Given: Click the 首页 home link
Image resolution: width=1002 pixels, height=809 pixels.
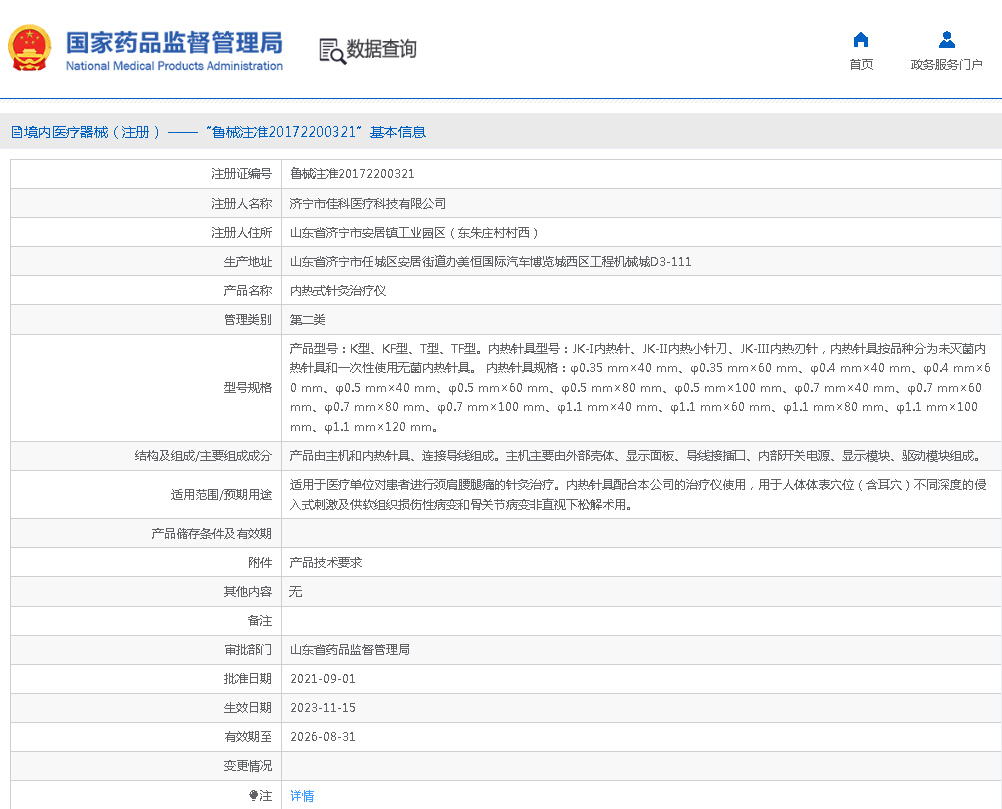Looking at the screenshot, I should coord(861,65).
